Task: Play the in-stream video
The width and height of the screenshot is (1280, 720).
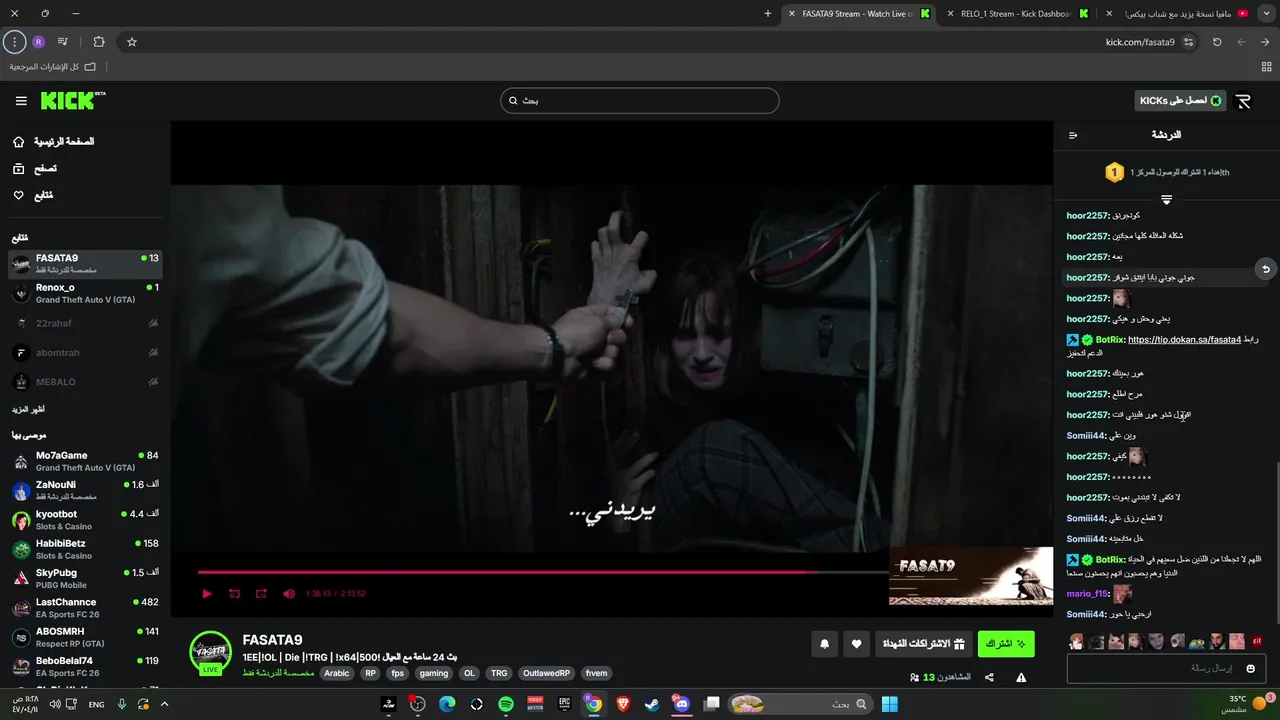Action: point(207,594)
